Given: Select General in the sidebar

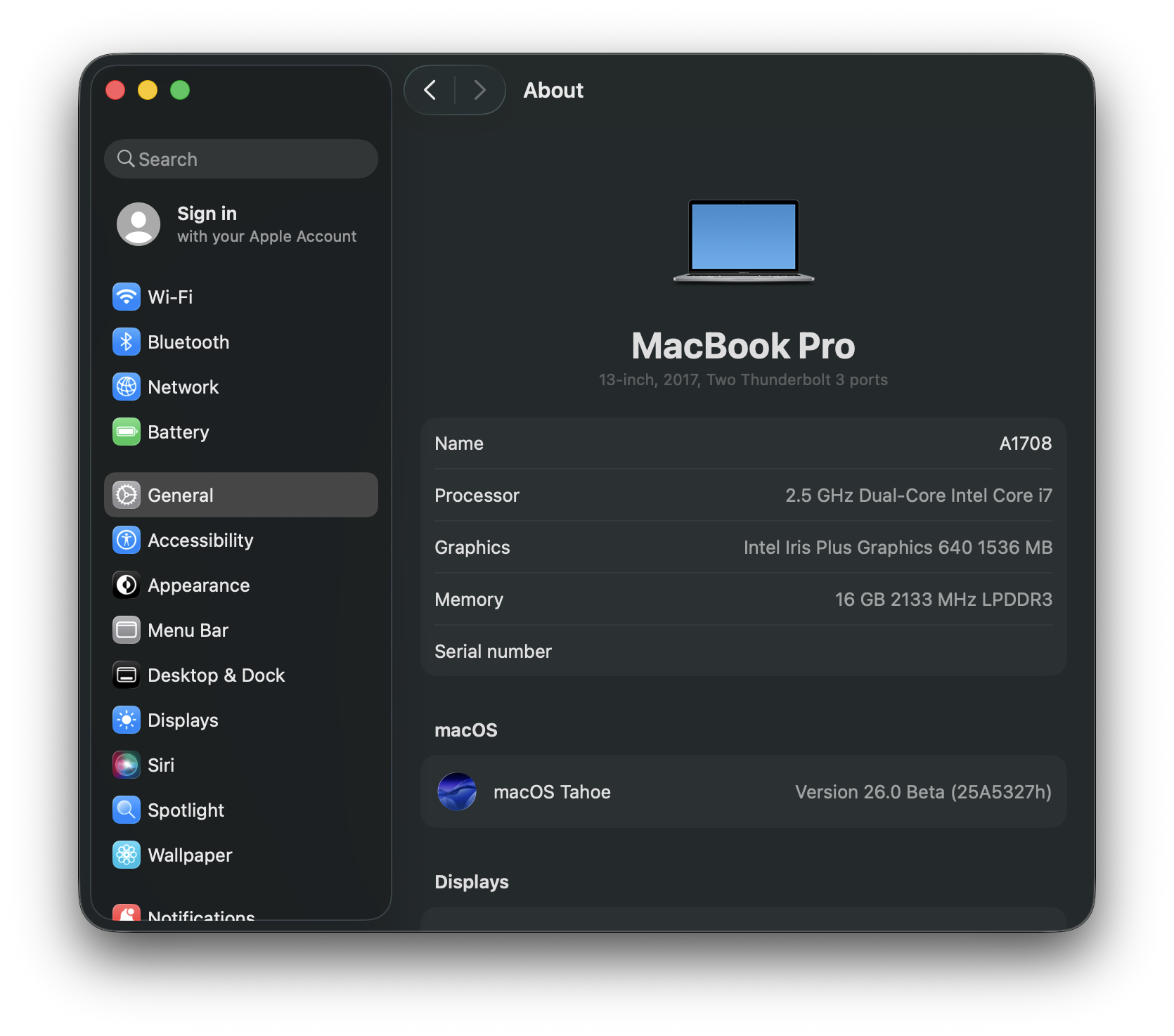Looking at the screenshot, I should [241, 496].
